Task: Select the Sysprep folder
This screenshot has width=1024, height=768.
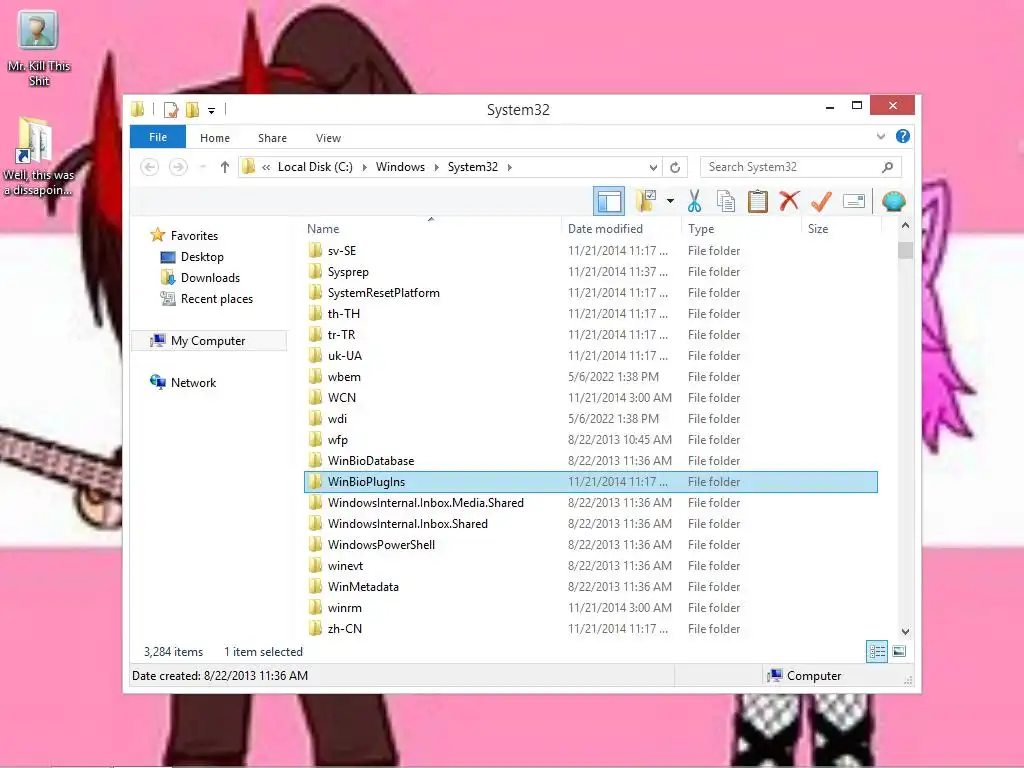Action: tap(590, 272)
